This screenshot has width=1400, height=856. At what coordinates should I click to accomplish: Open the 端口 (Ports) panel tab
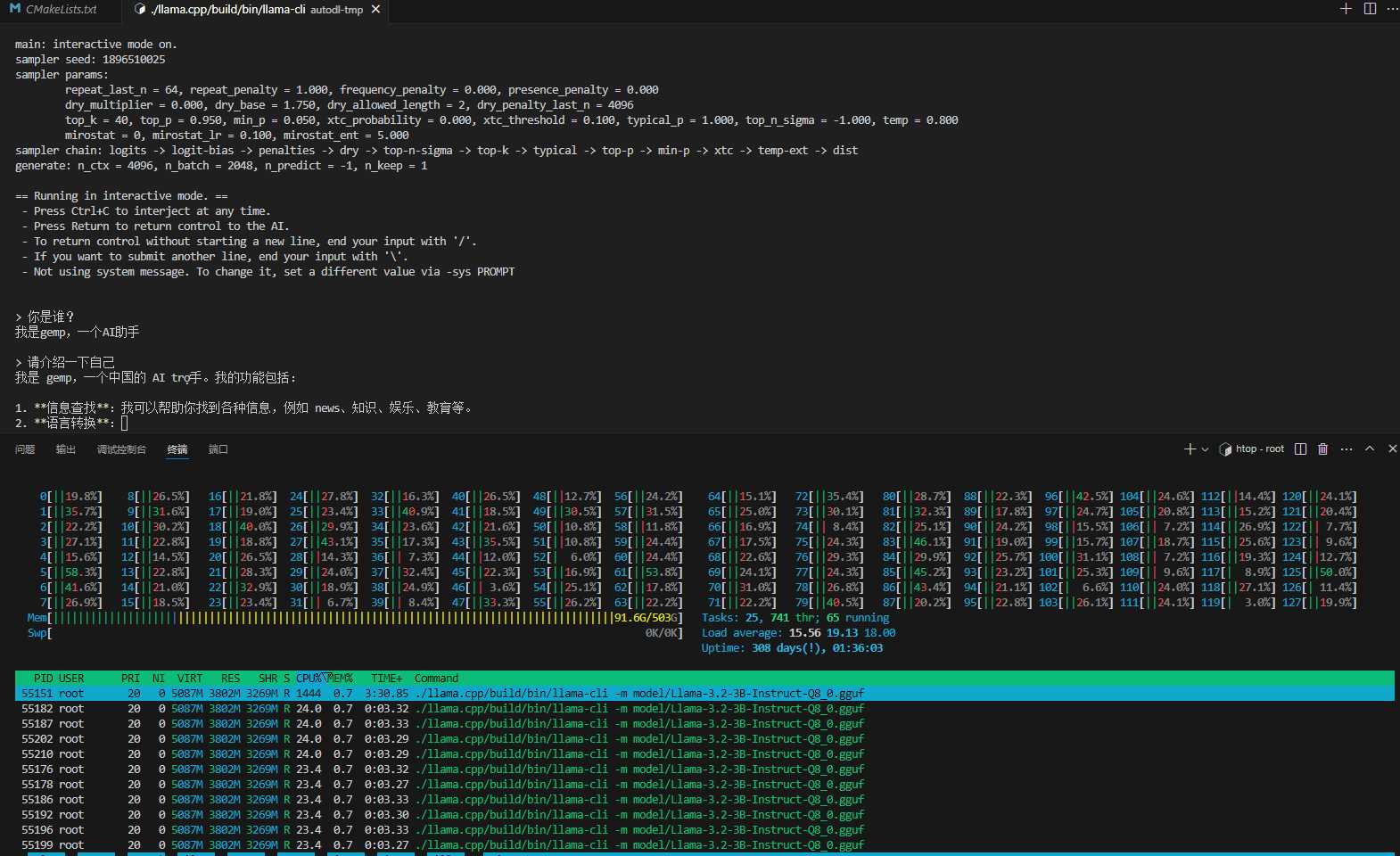pyautogui.click(x=218, y=449)
